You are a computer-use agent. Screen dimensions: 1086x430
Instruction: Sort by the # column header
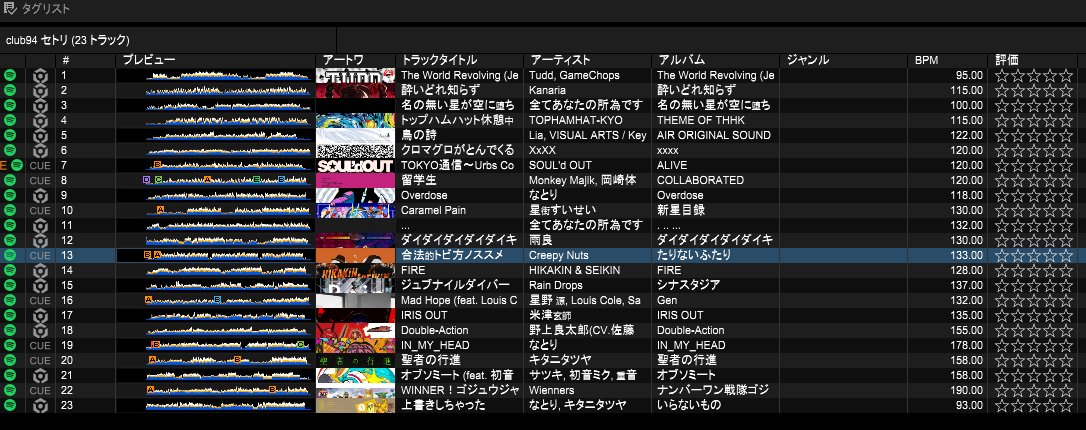tap(85, 60)
